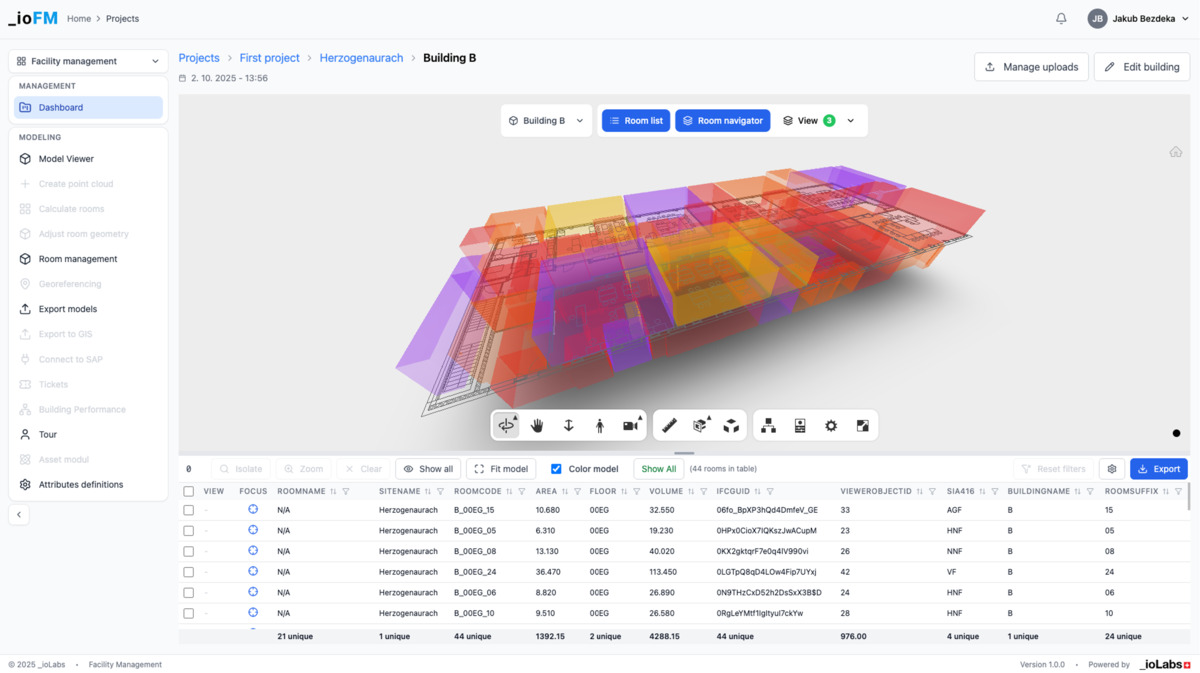
Task: Open the Model browser tree icon
Action: 768,426
